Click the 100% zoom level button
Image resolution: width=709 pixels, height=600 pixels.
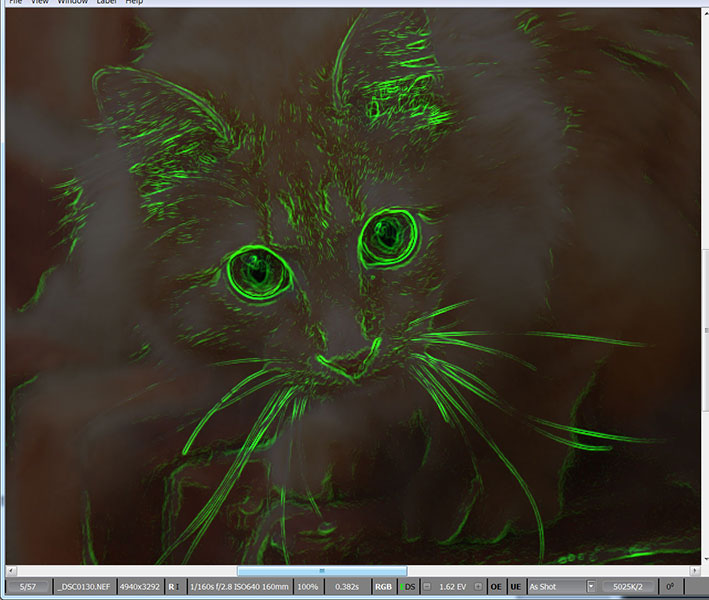tap(308, 586)
